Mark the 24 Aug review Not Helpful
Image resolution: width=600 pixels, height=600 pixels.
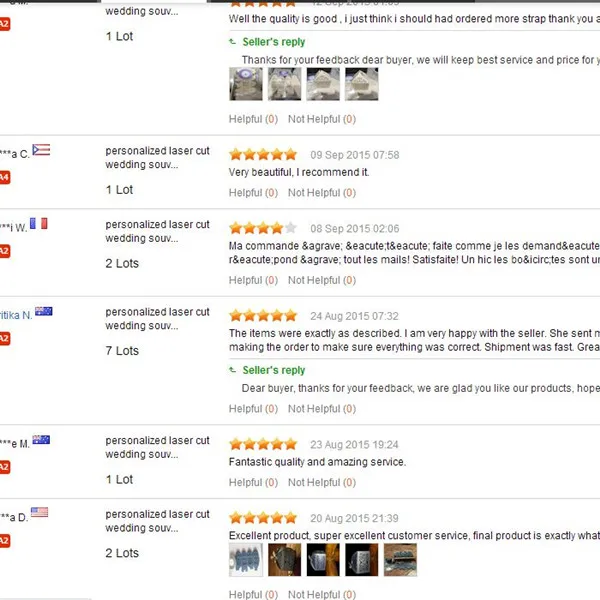322,409
